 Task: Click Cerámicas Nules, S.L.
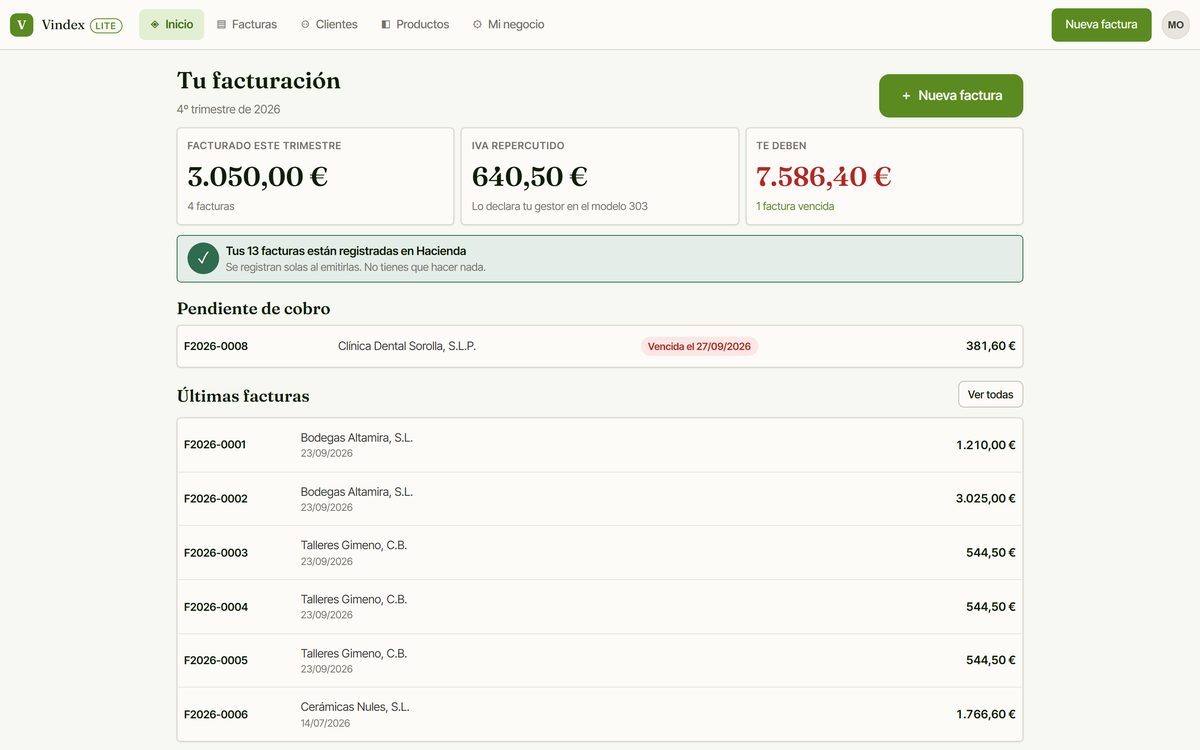pyautogui.click(x=355, y=707)
